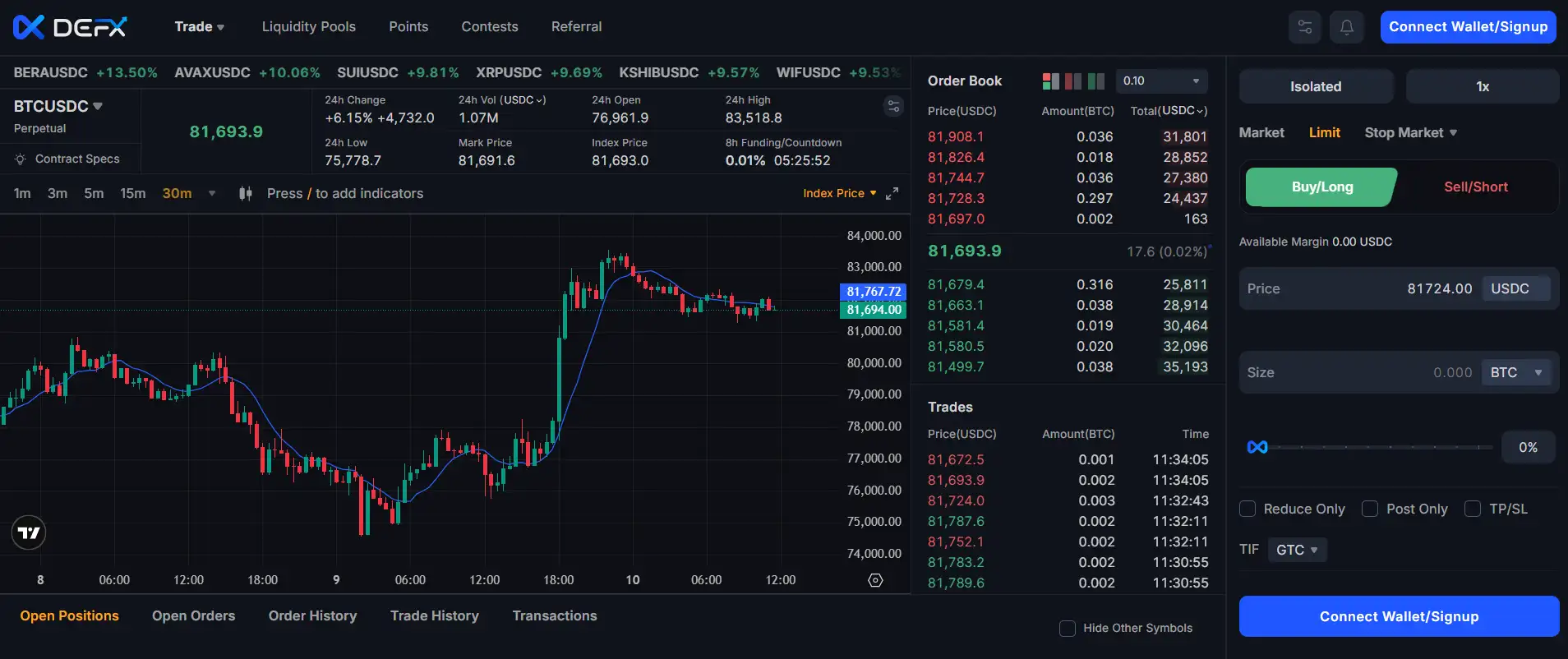Open the BTC size unit dropdown

pos(1516,373)
